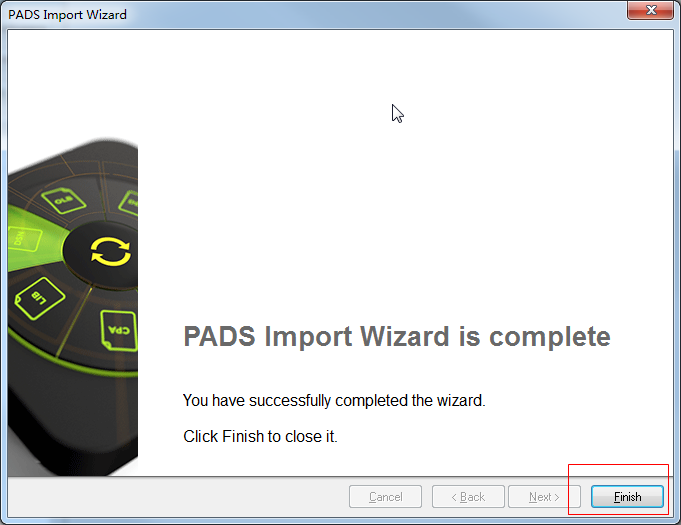Click the word 'wizard' in the success message
Image resolution: width=681 pixels, height=525 pixels.
[x=461, y=400]
